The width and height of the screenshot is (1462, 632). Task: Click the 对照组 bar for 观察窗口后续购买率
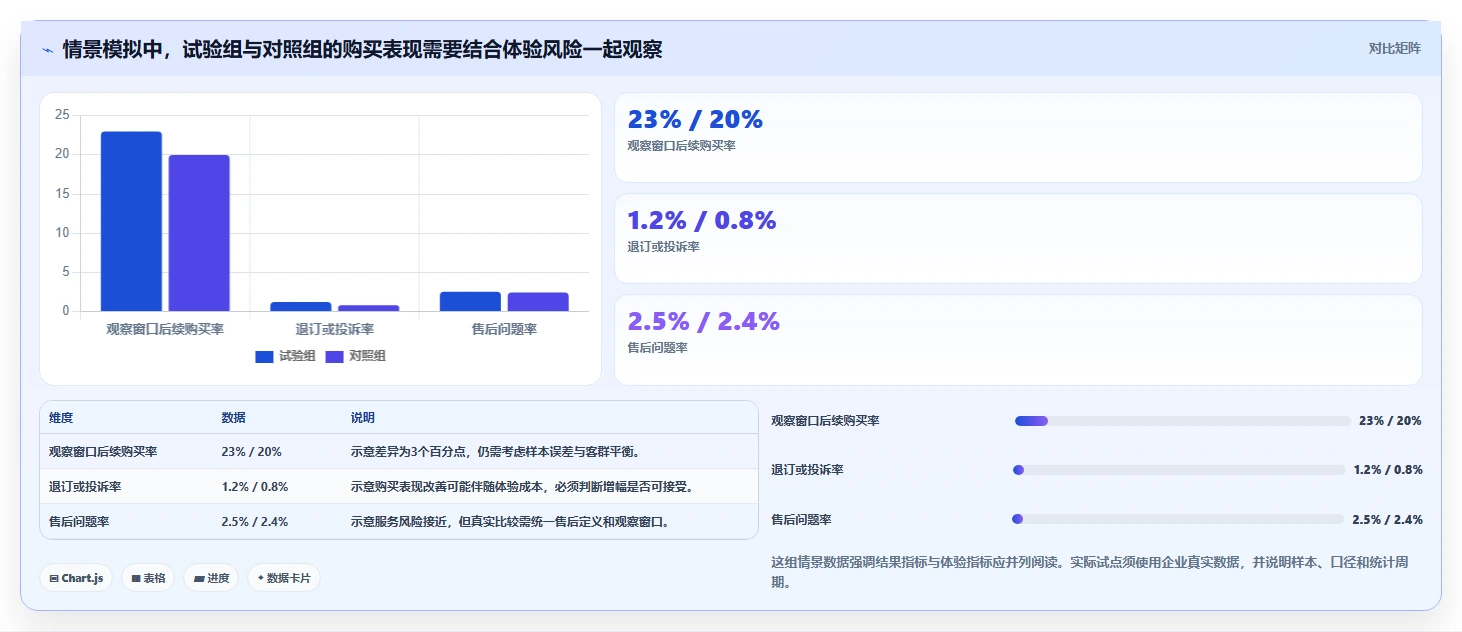[x=199, y=233]
